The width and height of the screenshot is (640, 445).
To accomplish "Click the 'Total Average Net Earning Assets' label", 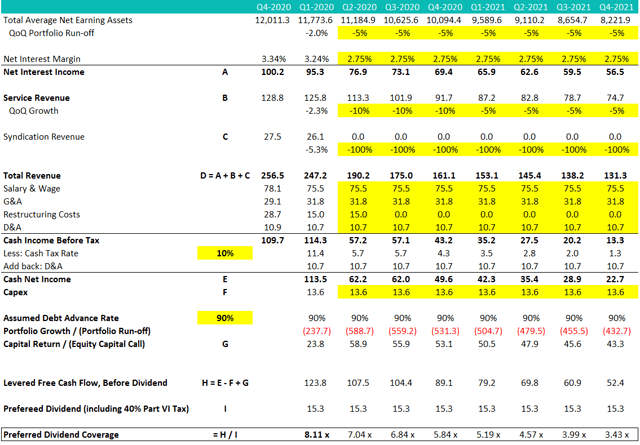I will [x=68, y=20].
